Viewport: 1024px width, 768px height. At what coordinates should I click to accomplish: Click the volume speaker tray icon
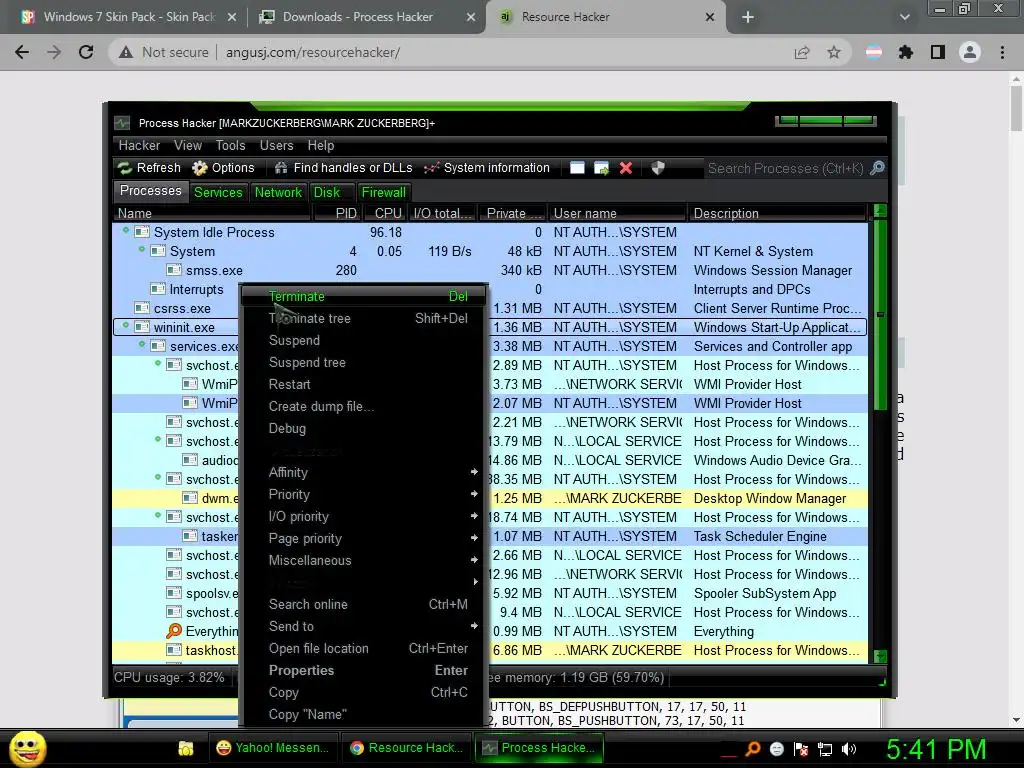point(850,749)
